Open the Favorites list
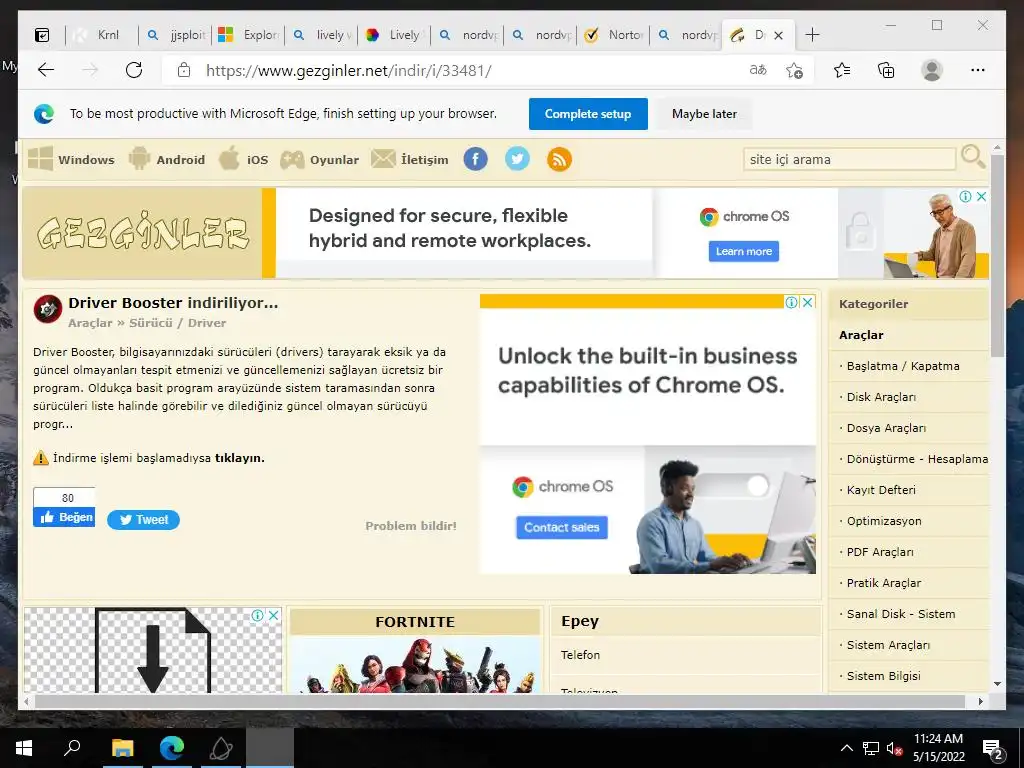This screenshot has height=768, width=1024. 842,70
